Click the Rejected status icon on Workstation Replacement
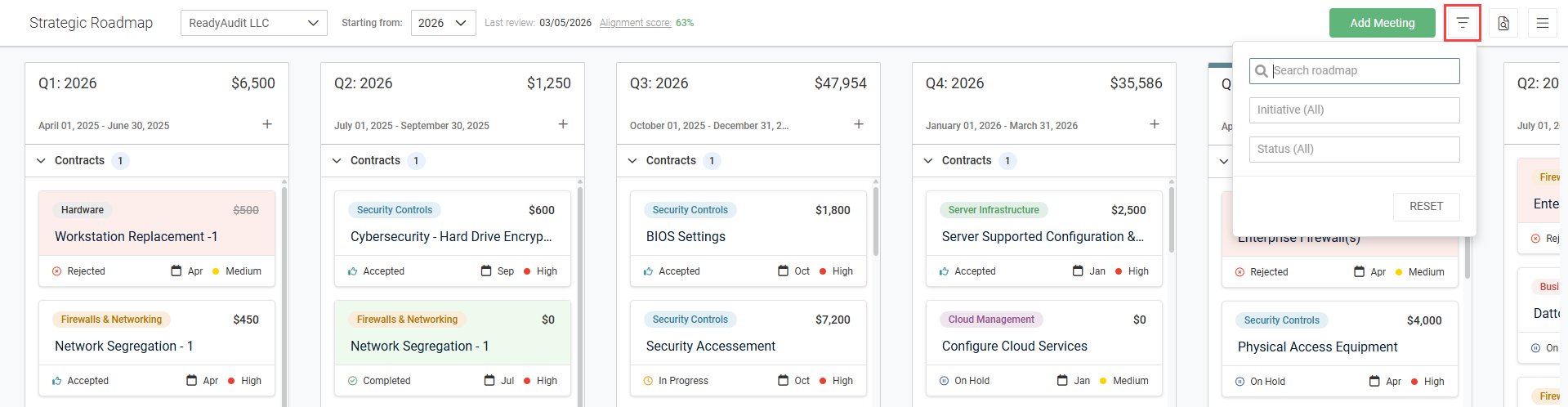 (56, 271)
